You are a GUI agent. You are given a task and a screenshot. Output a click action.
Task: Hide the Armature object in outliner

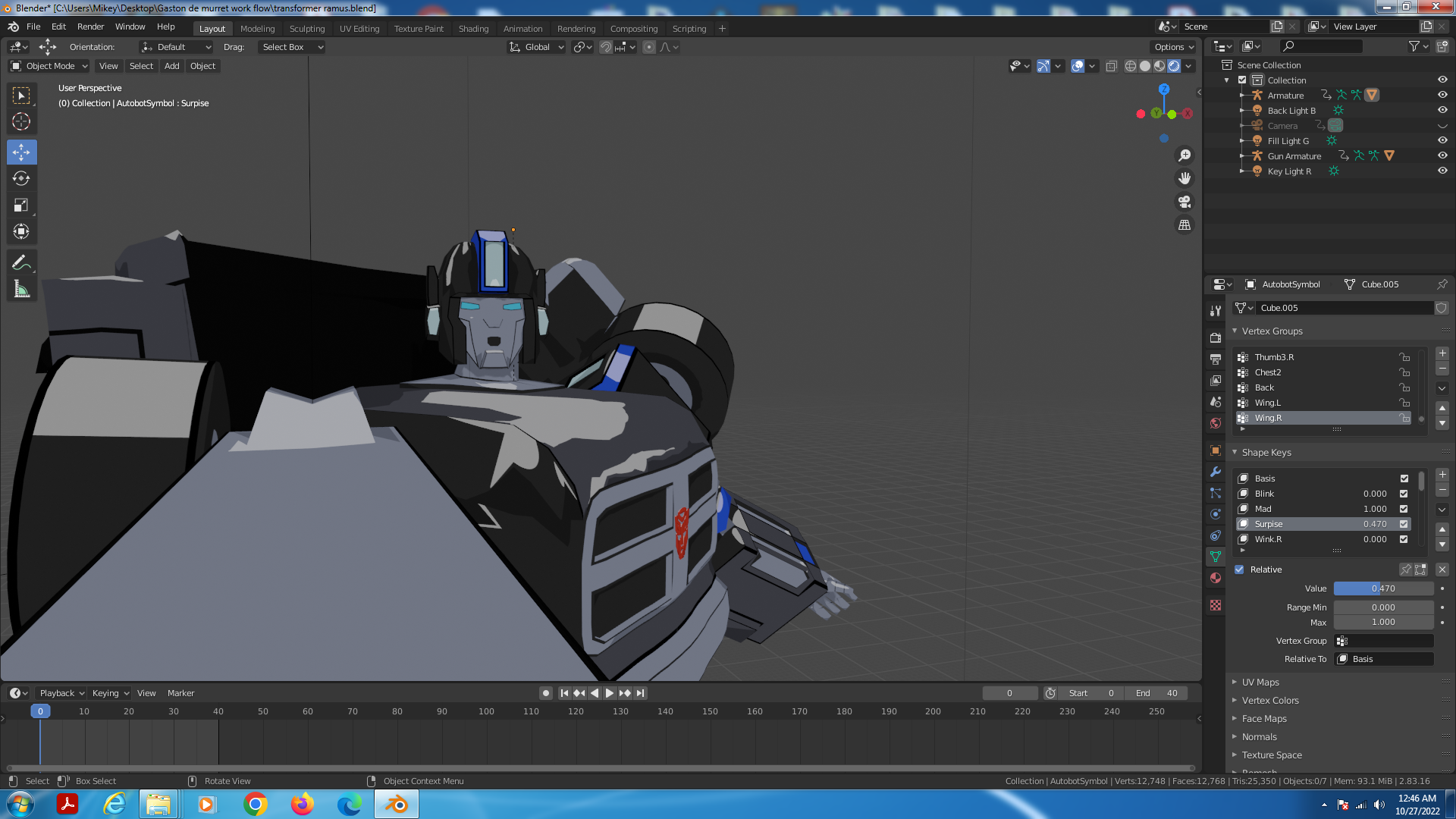pos(1442,96)
